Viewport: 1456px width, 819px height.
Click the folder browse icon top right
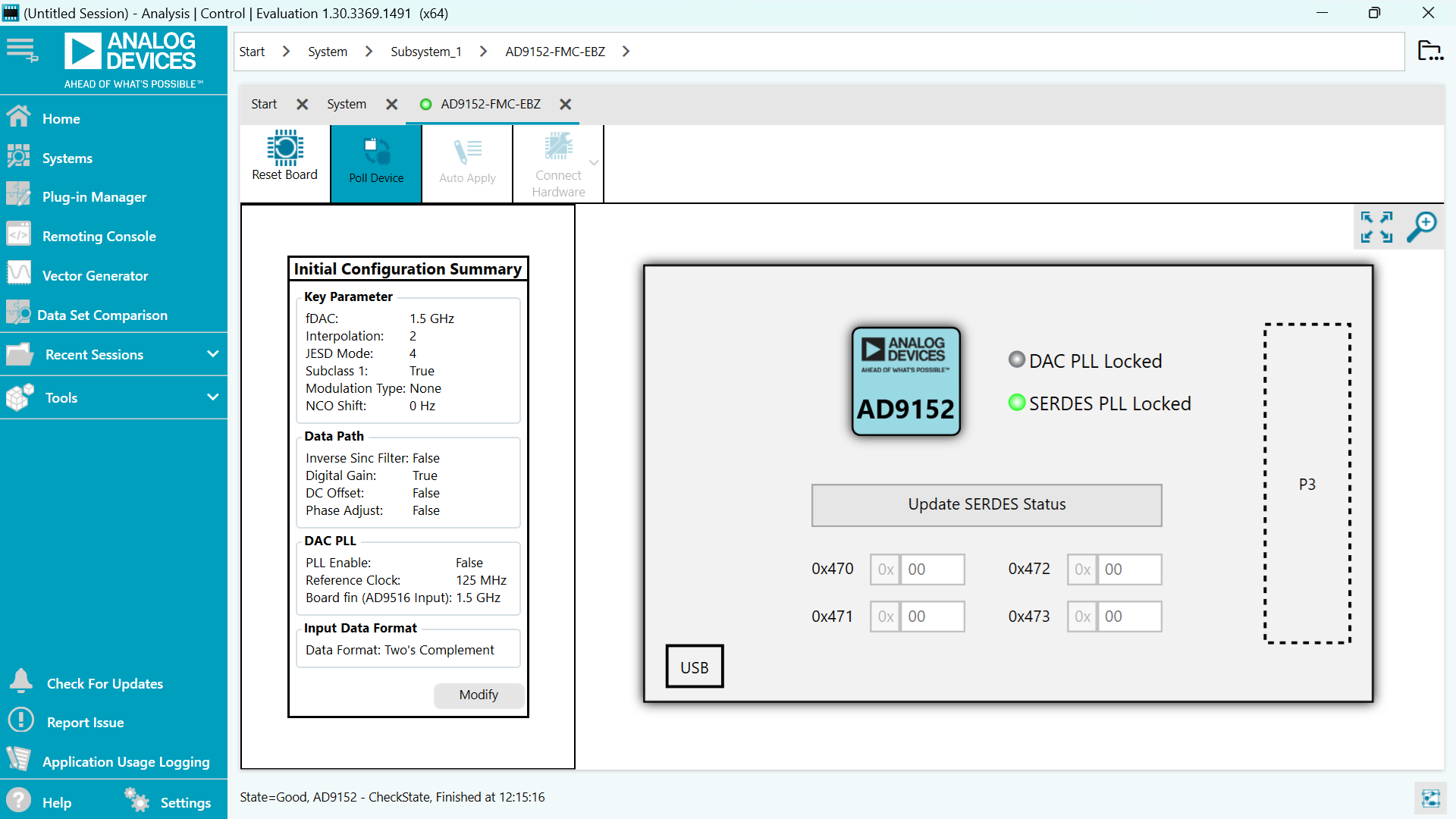pyautogui.click(x=1429, y=51)
